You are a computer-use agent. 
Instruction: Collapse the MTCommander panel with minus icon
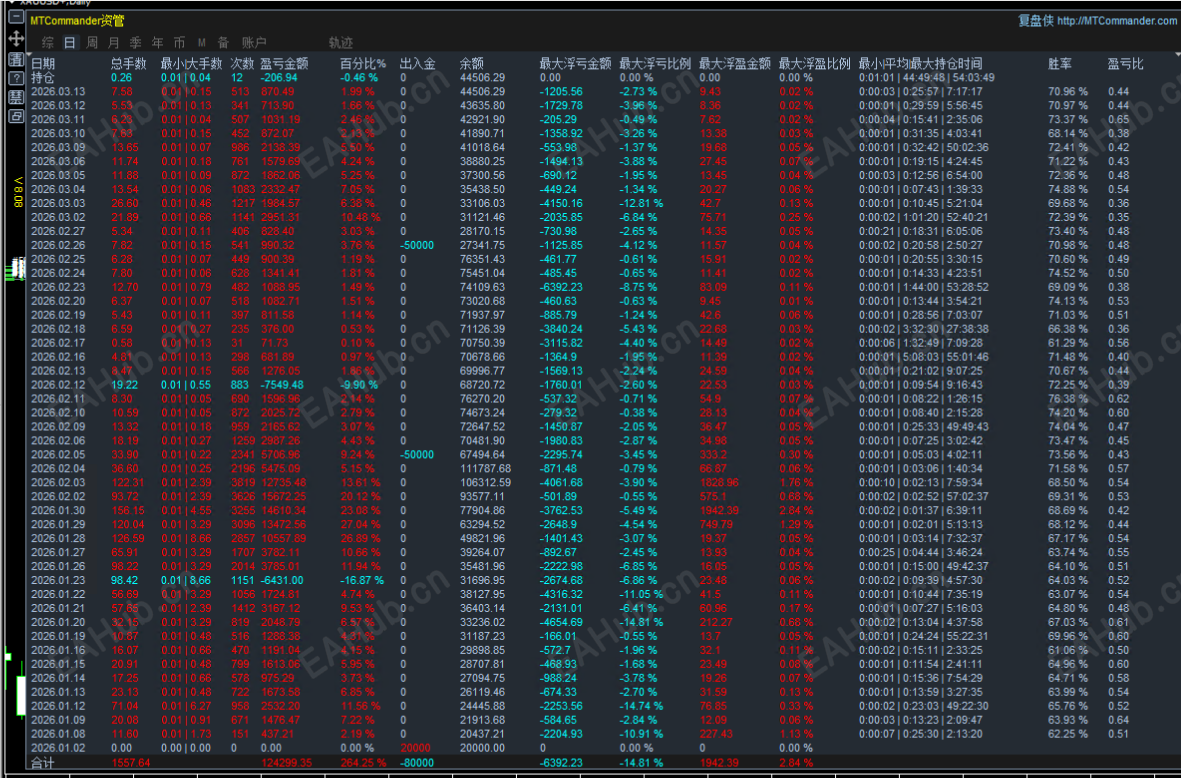[15, 17]
